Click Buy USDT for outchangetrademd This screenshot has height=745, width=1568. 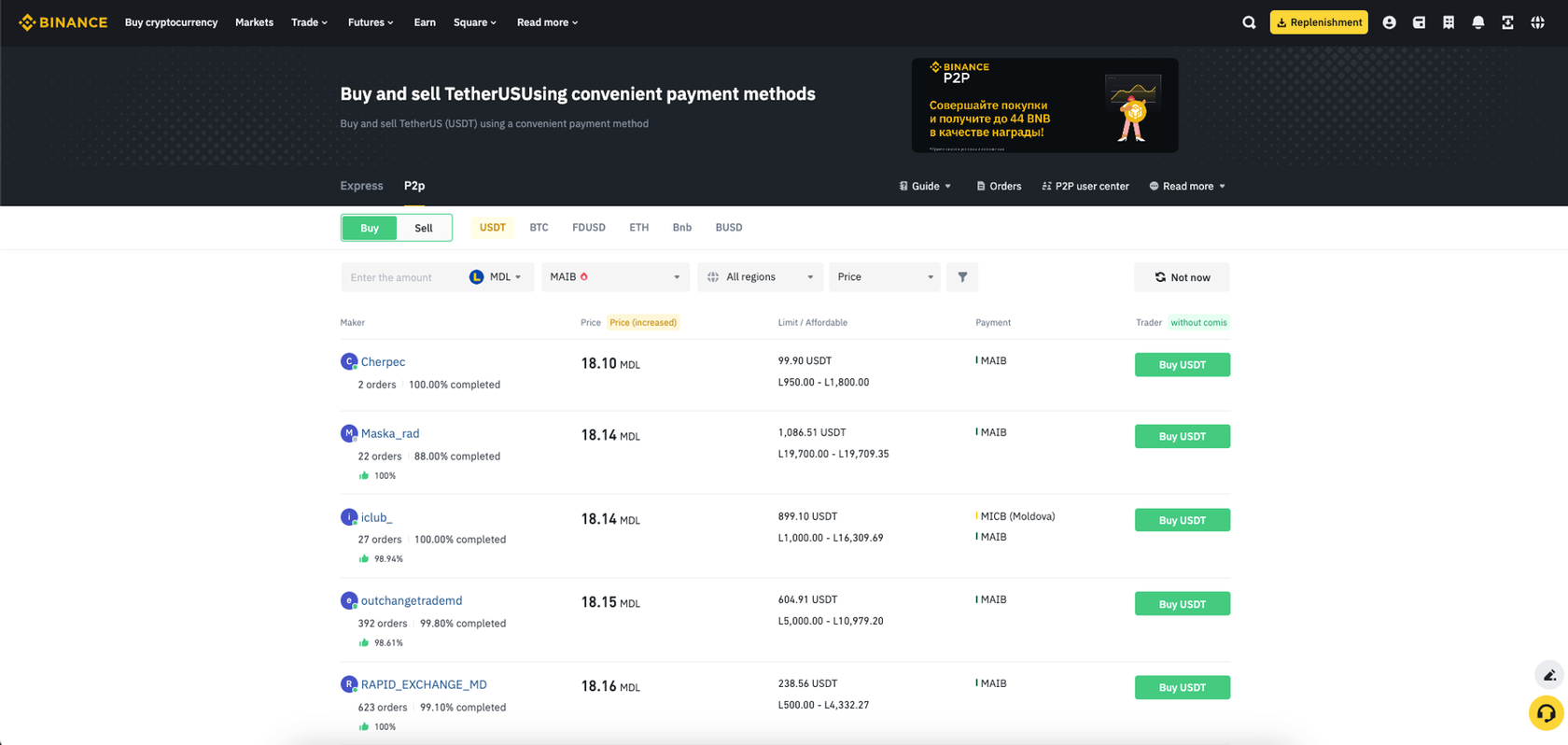(x=1183, y=604)
